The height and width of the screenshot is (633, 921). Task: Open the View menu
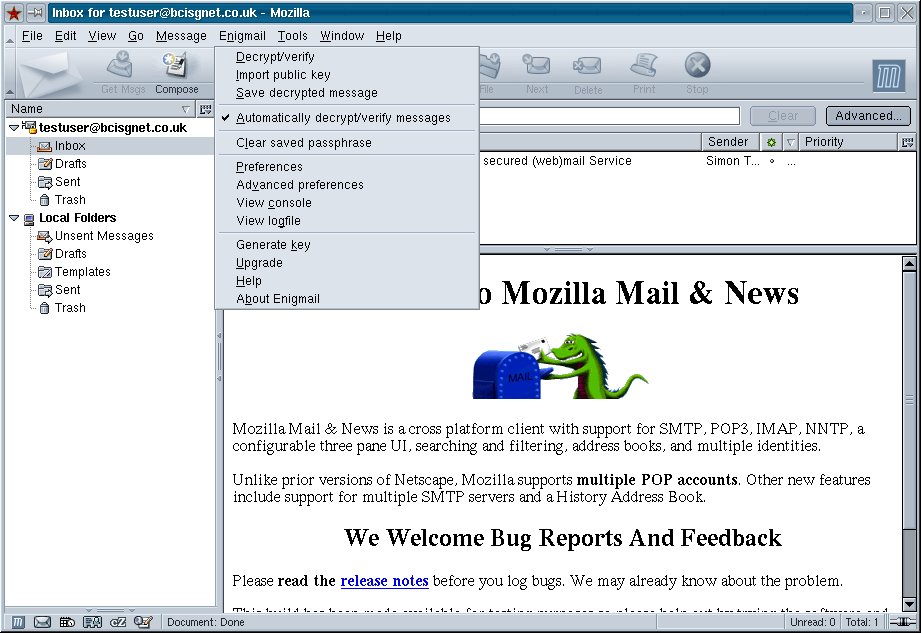pyautogui.click(x=102, y=36)
